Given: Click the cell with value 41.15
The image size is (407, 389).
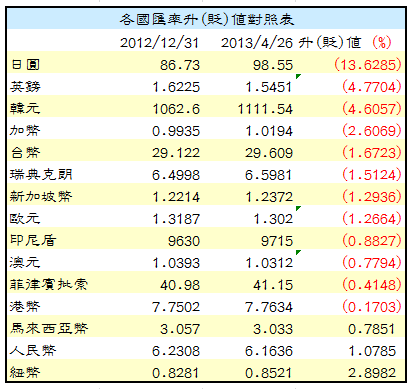Looking at the screenshot, I should coord(273,285).
